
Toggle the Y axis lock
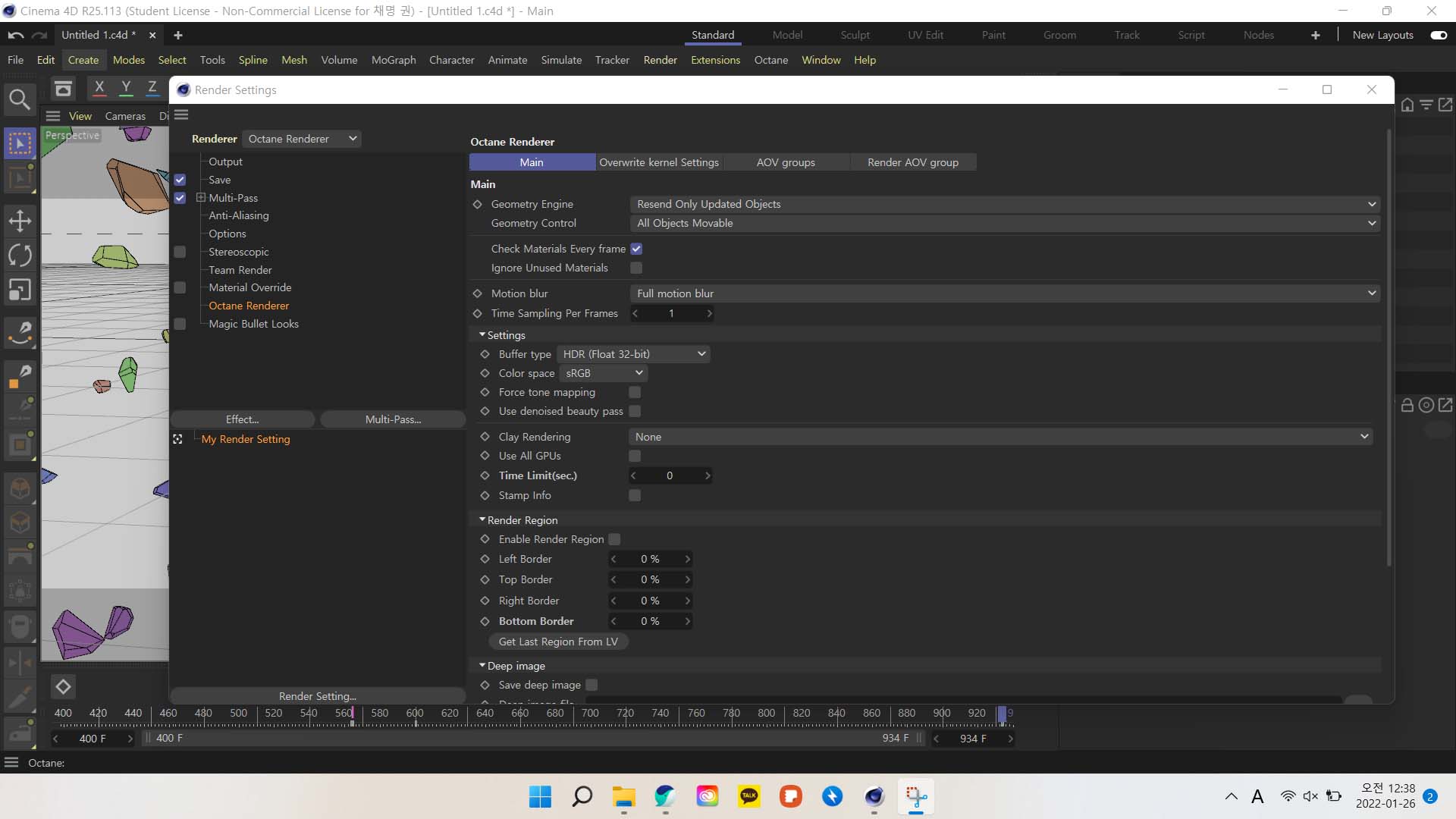coord(126,88)
